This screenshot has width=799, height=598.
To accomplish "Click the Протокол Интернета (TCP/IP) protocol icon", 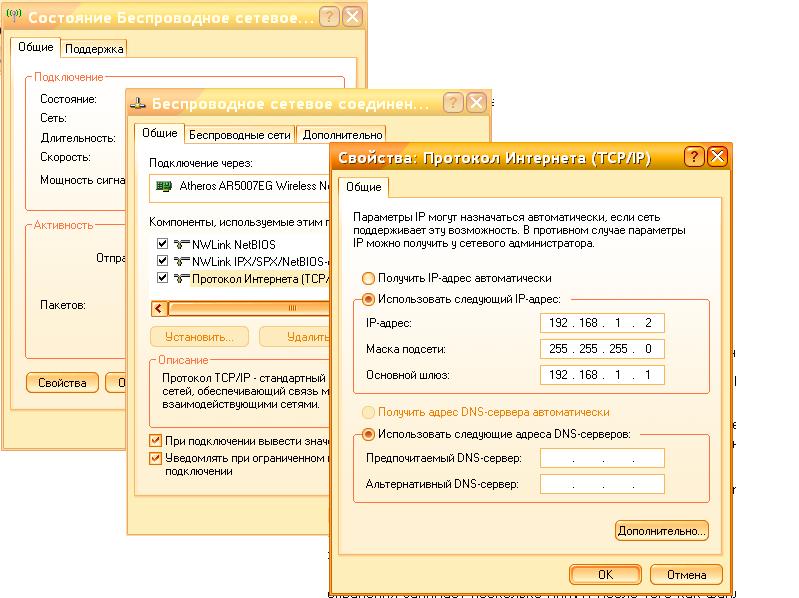I will [x=180, y=278].
